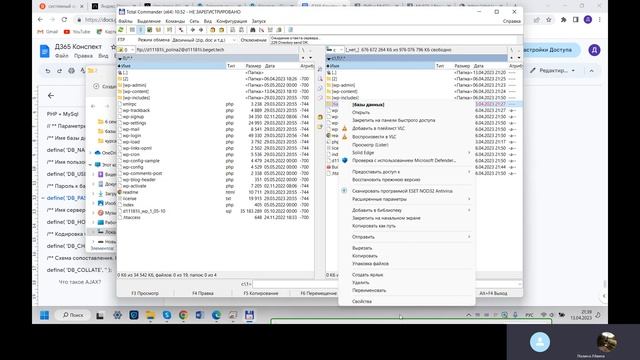This screenshot has width=640, height=360.
Task: Click the microphone icon in system tray
Action: [515, 315]
